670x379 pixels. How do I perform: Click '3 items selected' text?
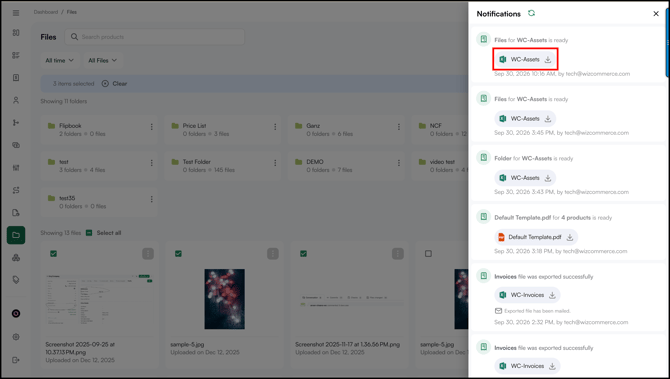click(73, 84)
